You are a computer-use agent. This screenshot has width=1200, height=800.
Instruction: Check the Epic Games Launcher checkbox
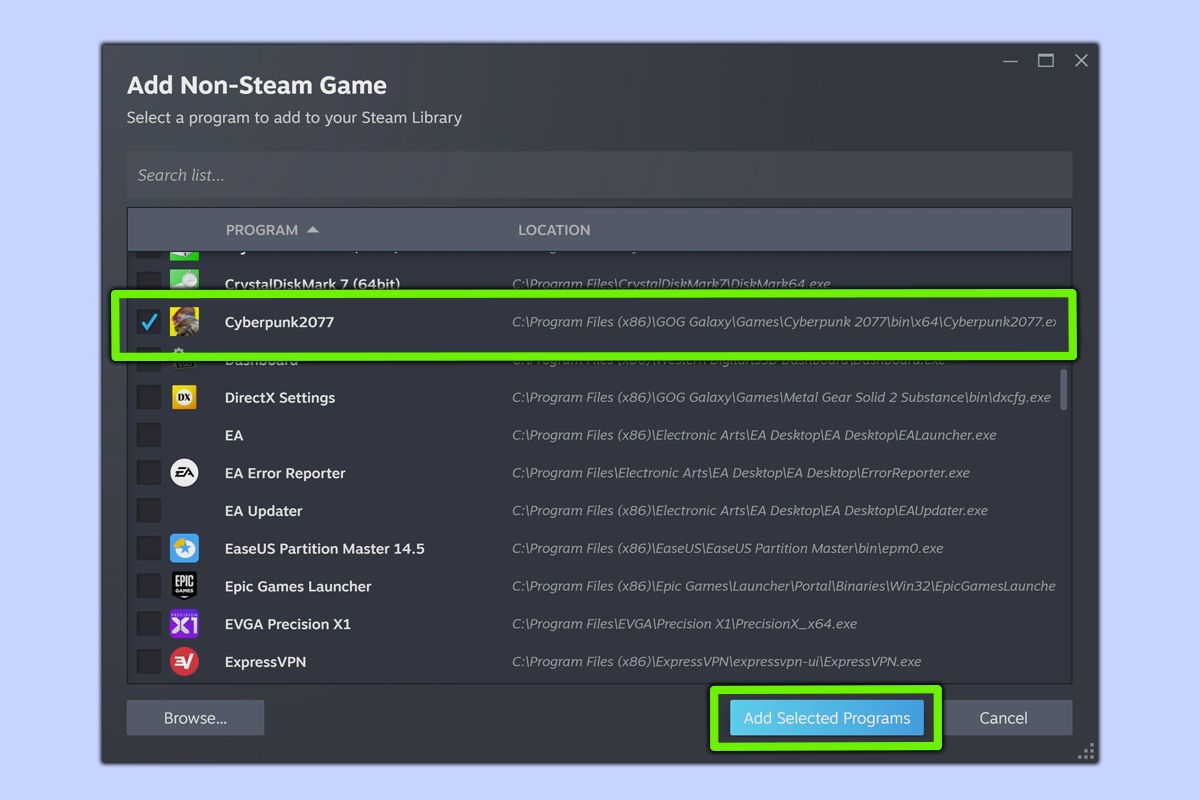click(148, 586)
